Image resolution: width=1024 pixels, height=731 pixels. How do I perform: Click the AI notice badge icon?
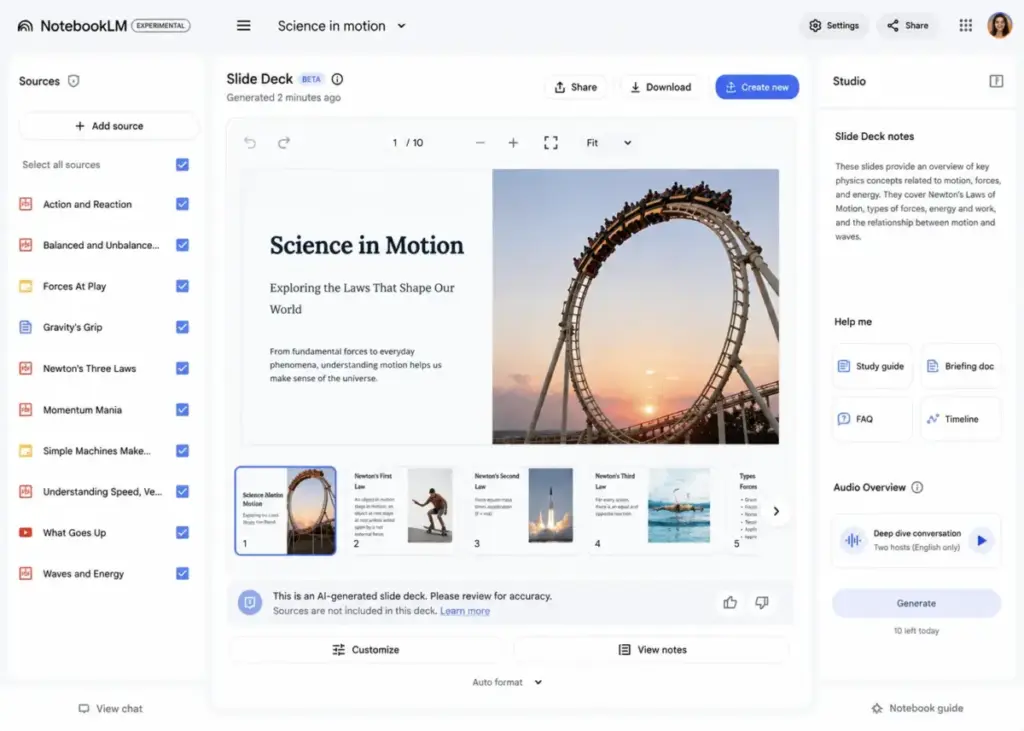click(x=249, y=602)
